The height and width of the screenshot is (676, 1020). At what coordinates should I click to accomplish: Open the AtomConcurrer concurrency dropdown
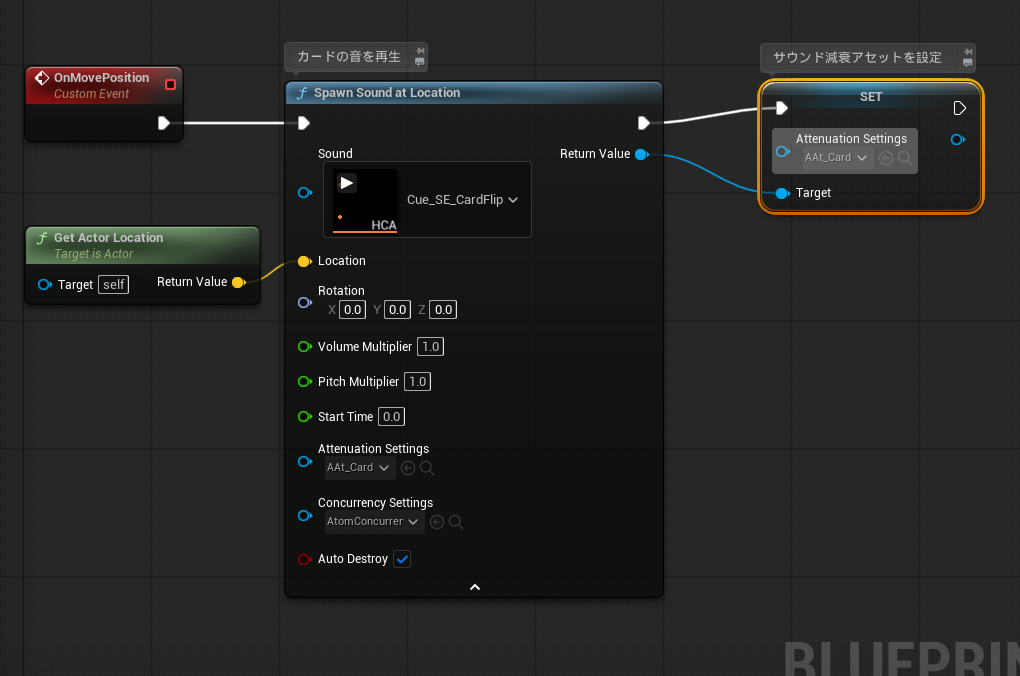pos(375,522)
